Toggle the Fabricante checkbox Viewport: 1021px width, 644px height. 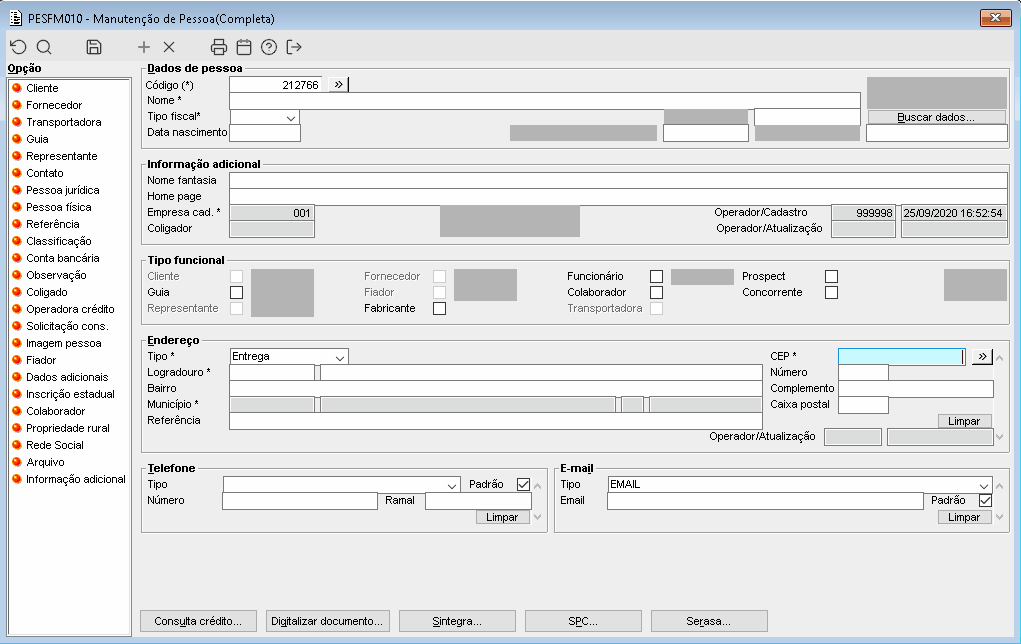pyautogui.click(x=440, y=309)
